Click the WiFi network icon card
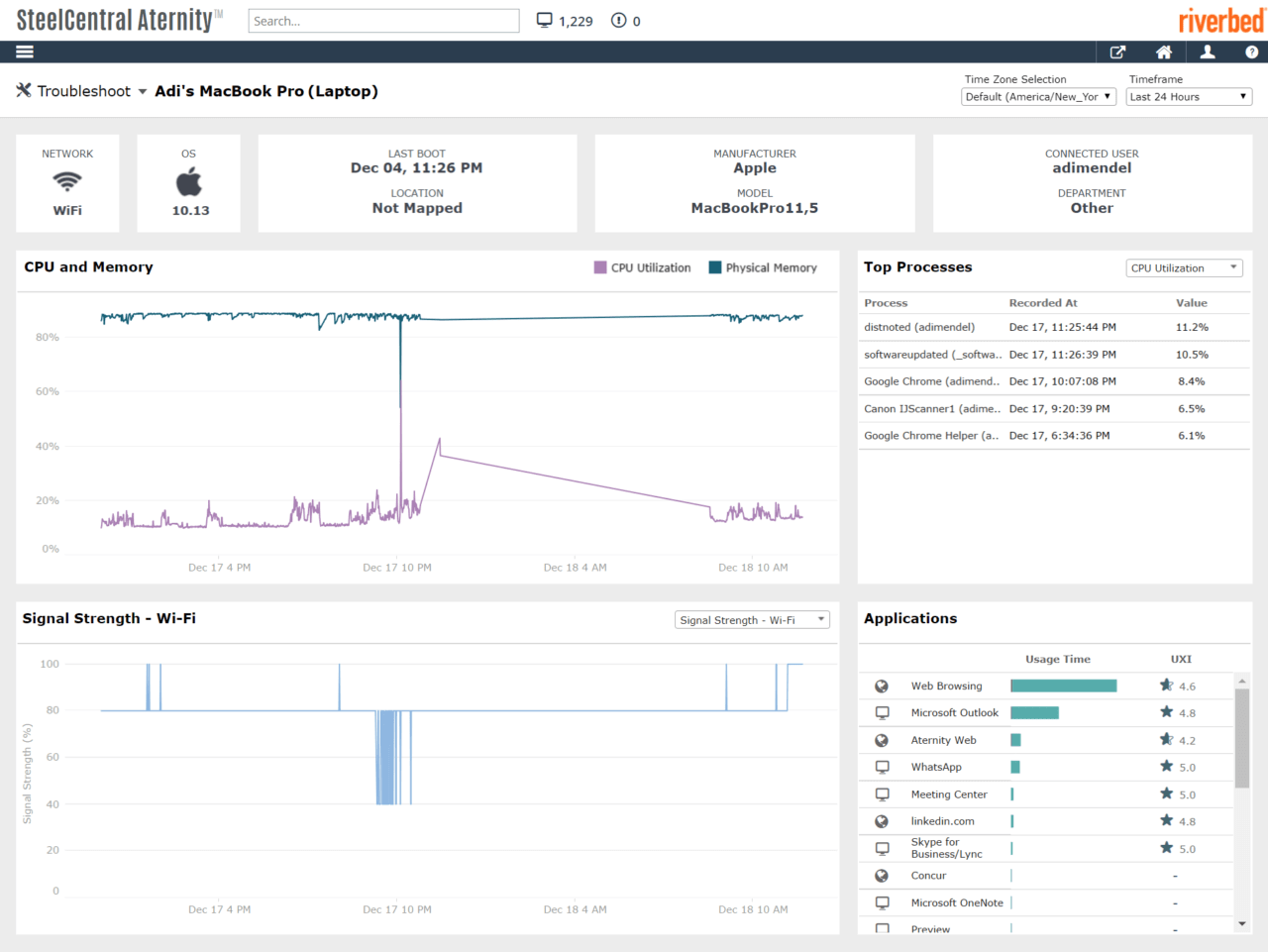Image resolution: width=1268 pixels, height=952 pixels. (66, 182)
